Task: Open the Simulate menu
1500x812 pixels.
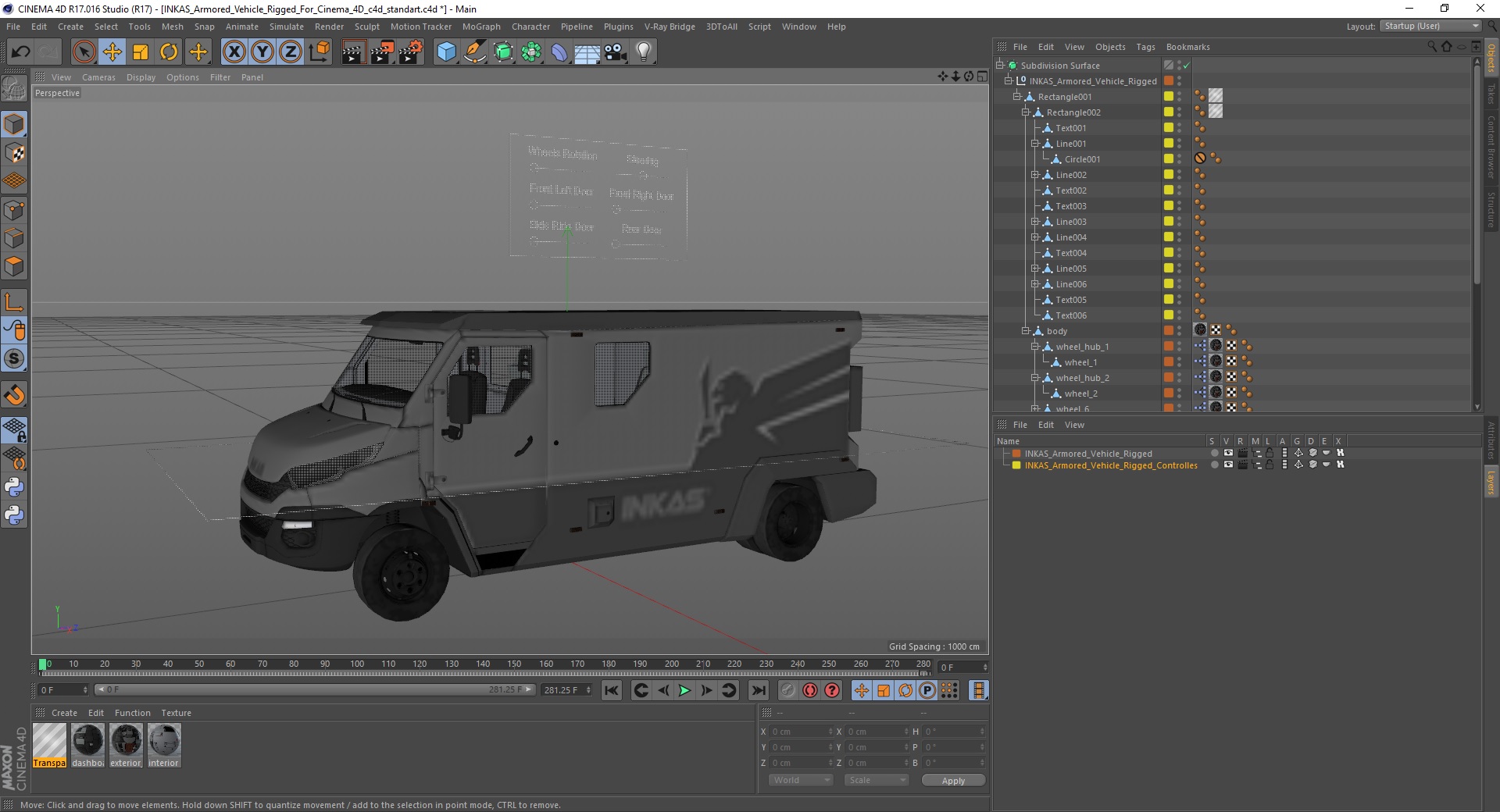Action: [287, 27]
